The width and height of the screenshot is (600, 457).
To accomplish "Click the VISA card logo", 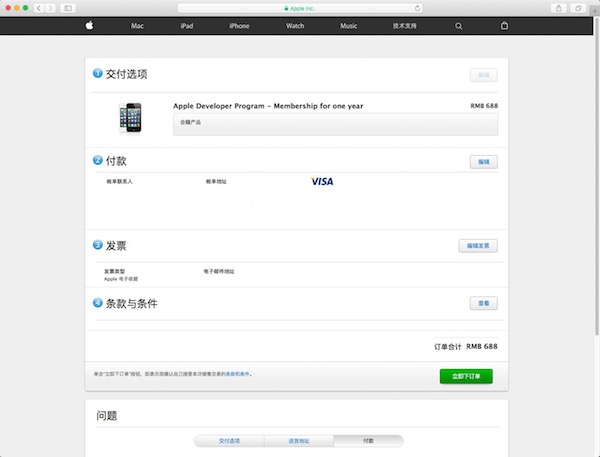I will (x=322, y=181).
